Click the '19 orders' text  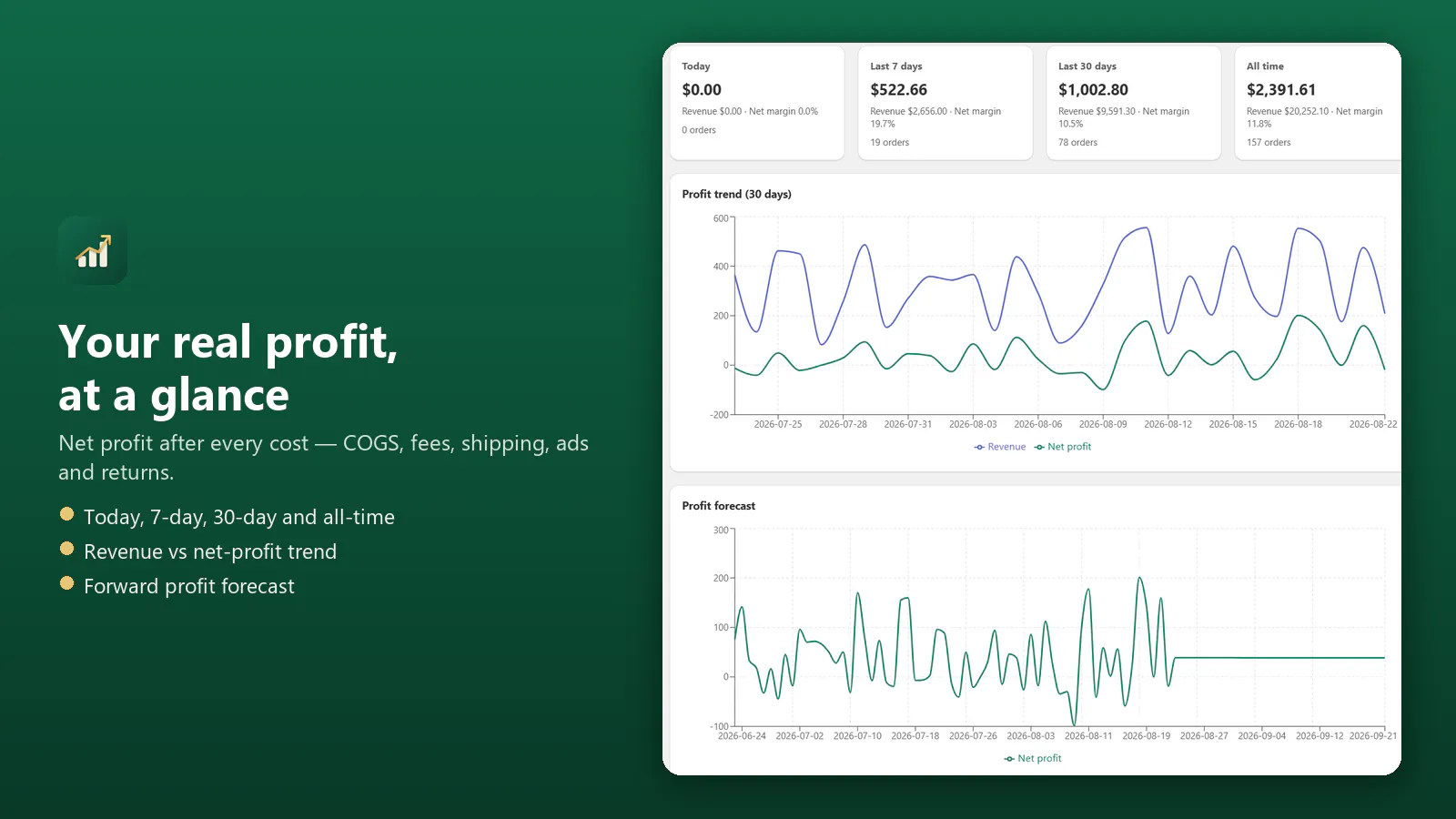click(890, 143)
